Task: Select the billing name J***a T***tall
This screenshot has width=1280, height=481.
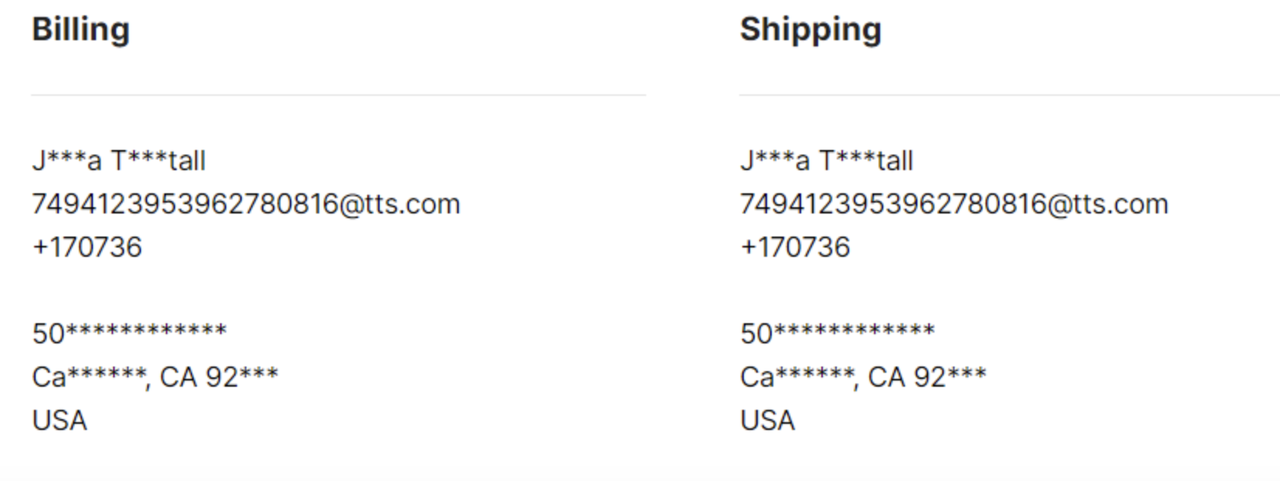Action: tap(119, 161)
